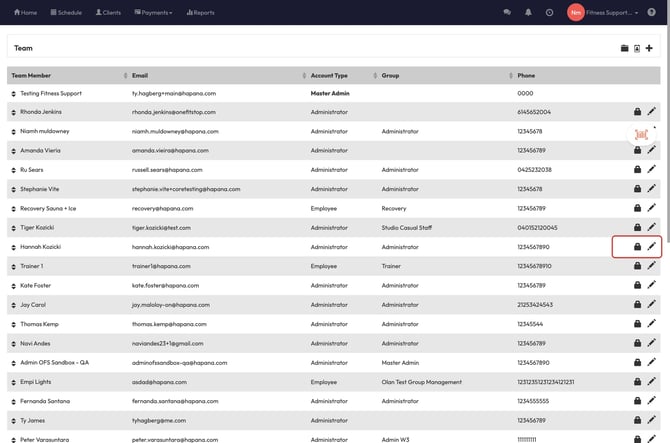Open the Reports page link
Screen dimensions: 670x443
coord(200,12)
